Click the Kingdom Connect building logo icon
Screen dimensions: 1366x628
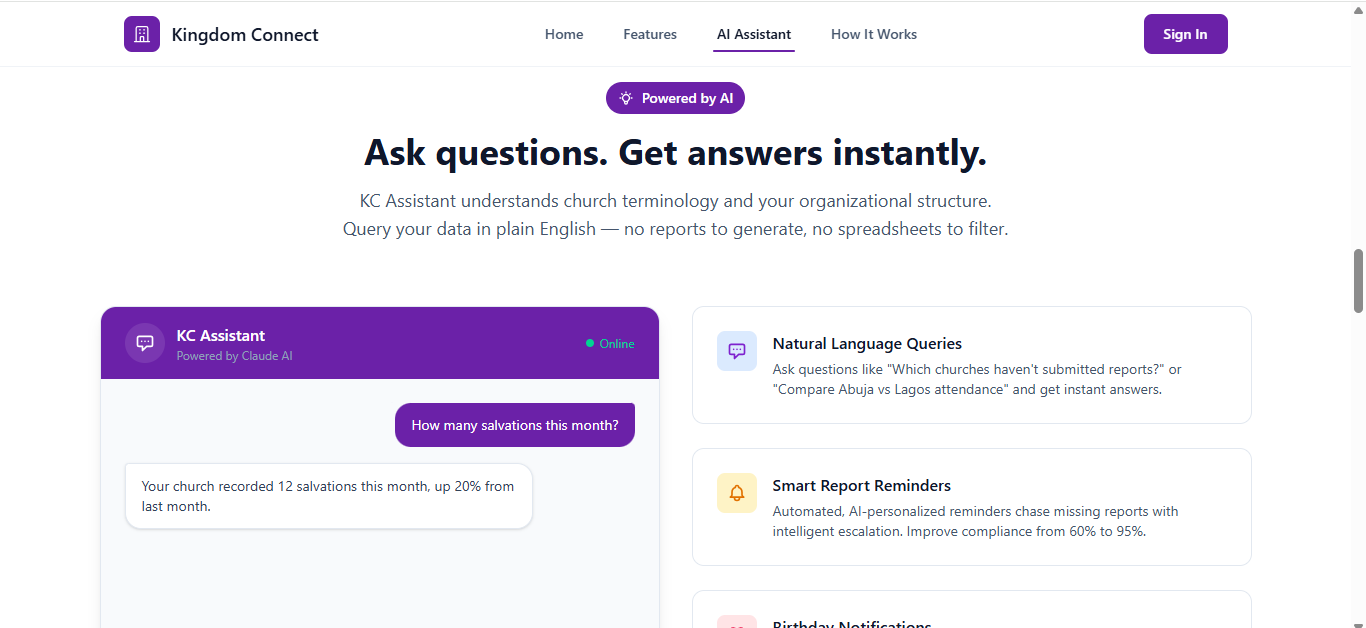[142, 34]
